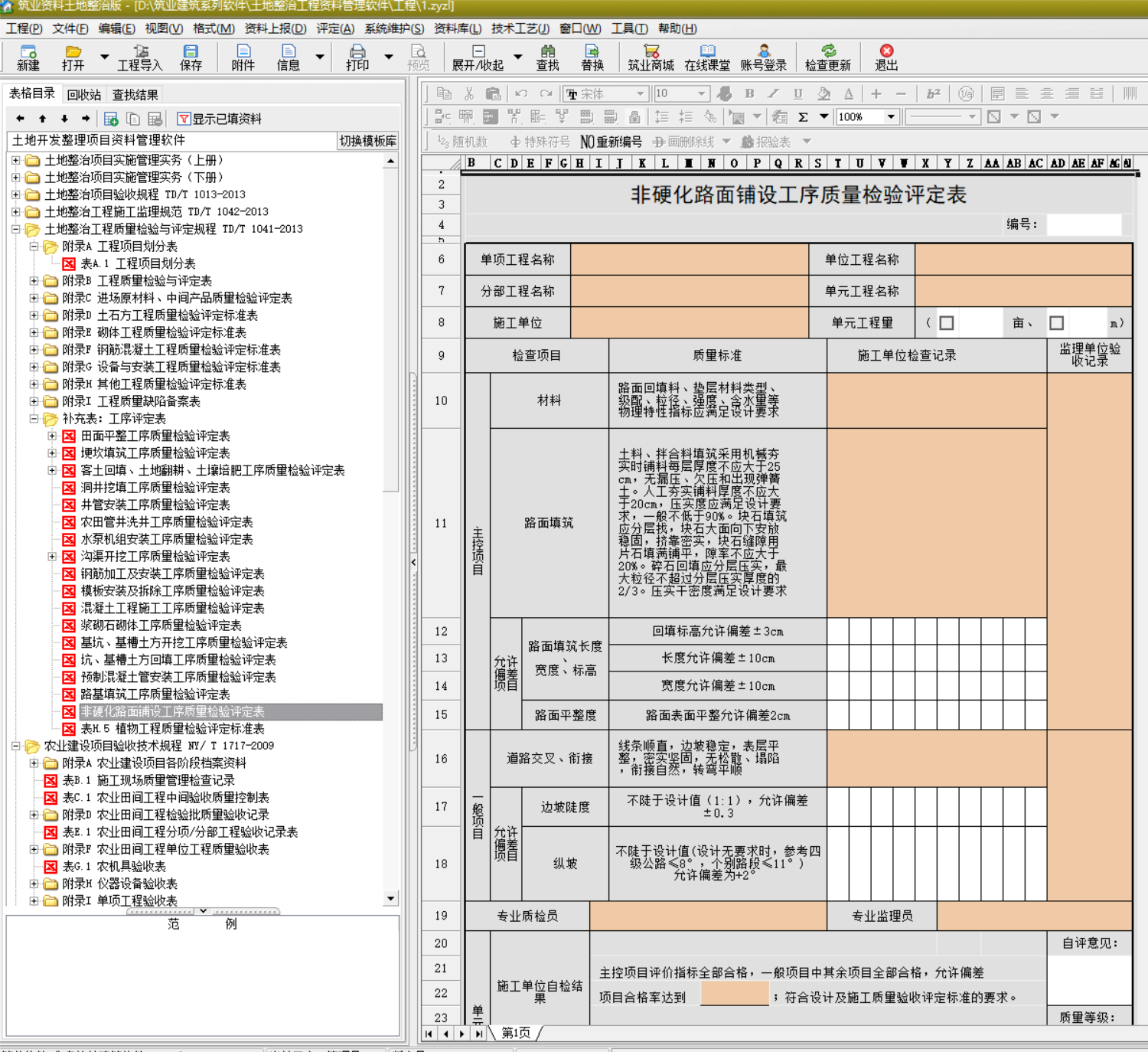Click the red 退出 exit icon
Screen dimensions: 1148x1052
pos(886,51)
